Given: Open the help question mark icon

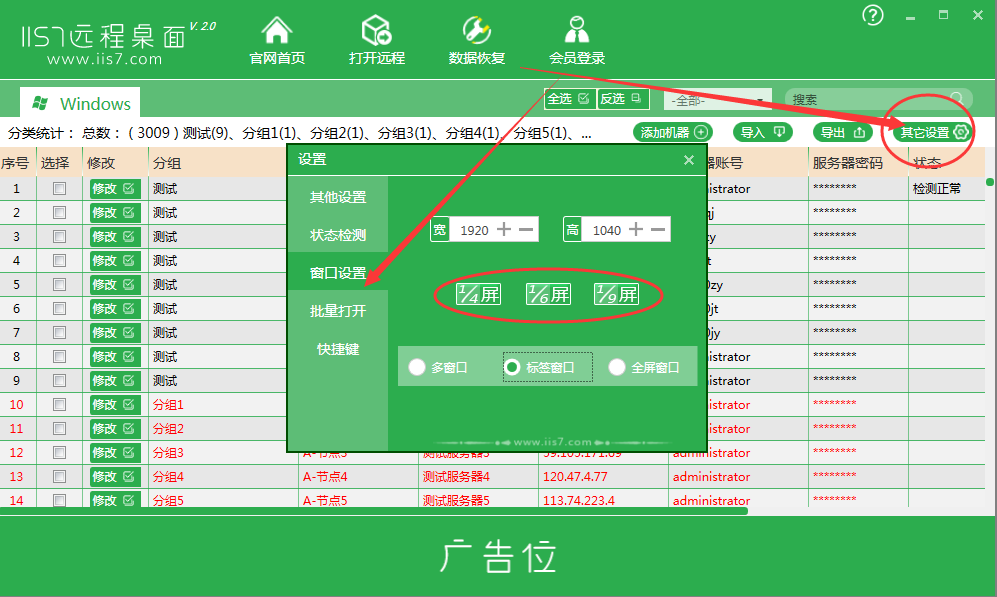Looking at the screenshot, I should pyautogui.click(x=873, y=15).
